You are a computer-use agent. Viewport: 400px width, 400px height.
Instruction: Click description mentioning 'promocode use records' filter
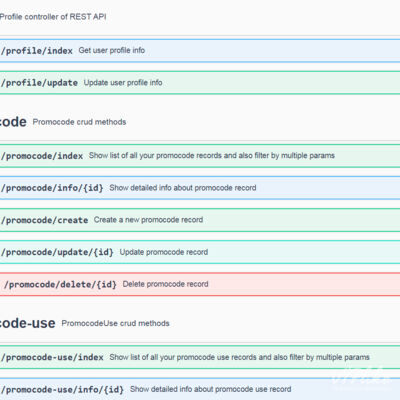click(239, 357)
